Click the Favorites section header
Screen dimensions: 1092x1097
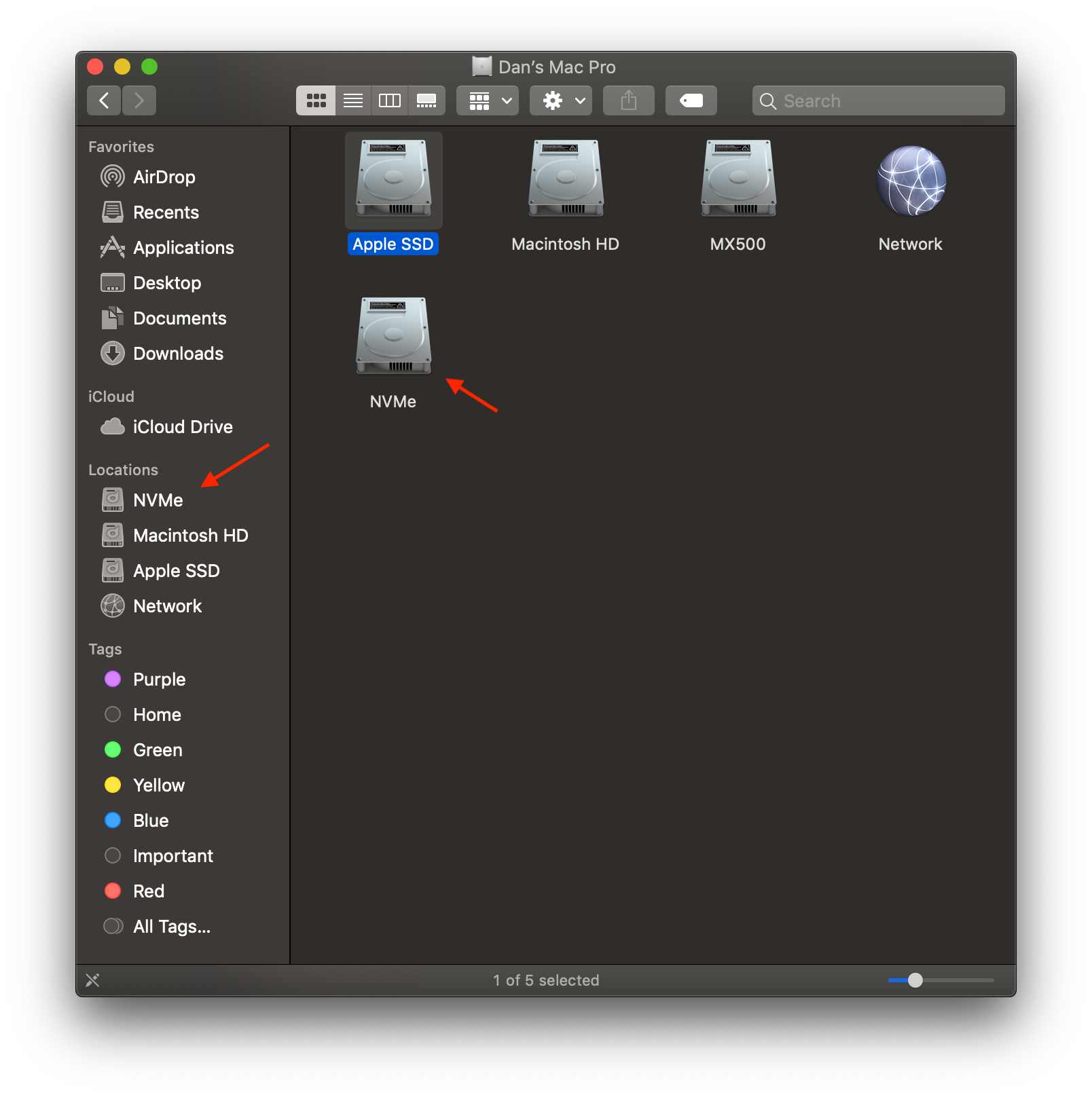(x=122, y=147)
